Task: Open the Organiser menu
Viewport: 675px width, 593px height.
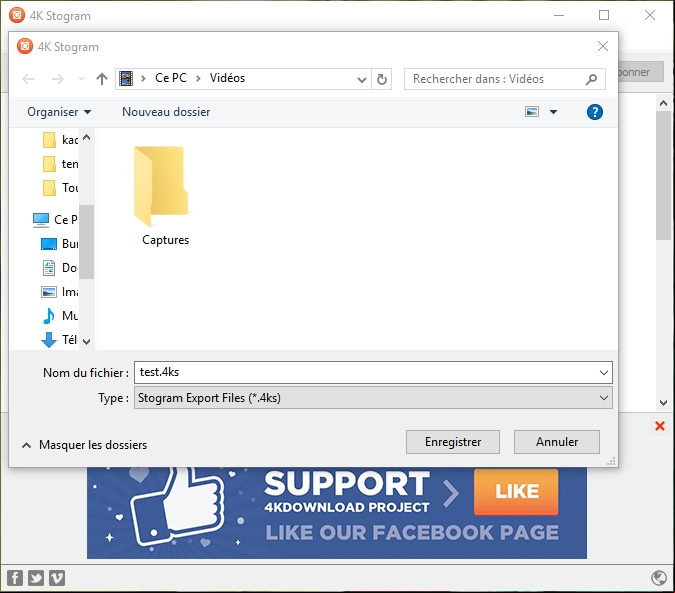Action: coord(59,112)
